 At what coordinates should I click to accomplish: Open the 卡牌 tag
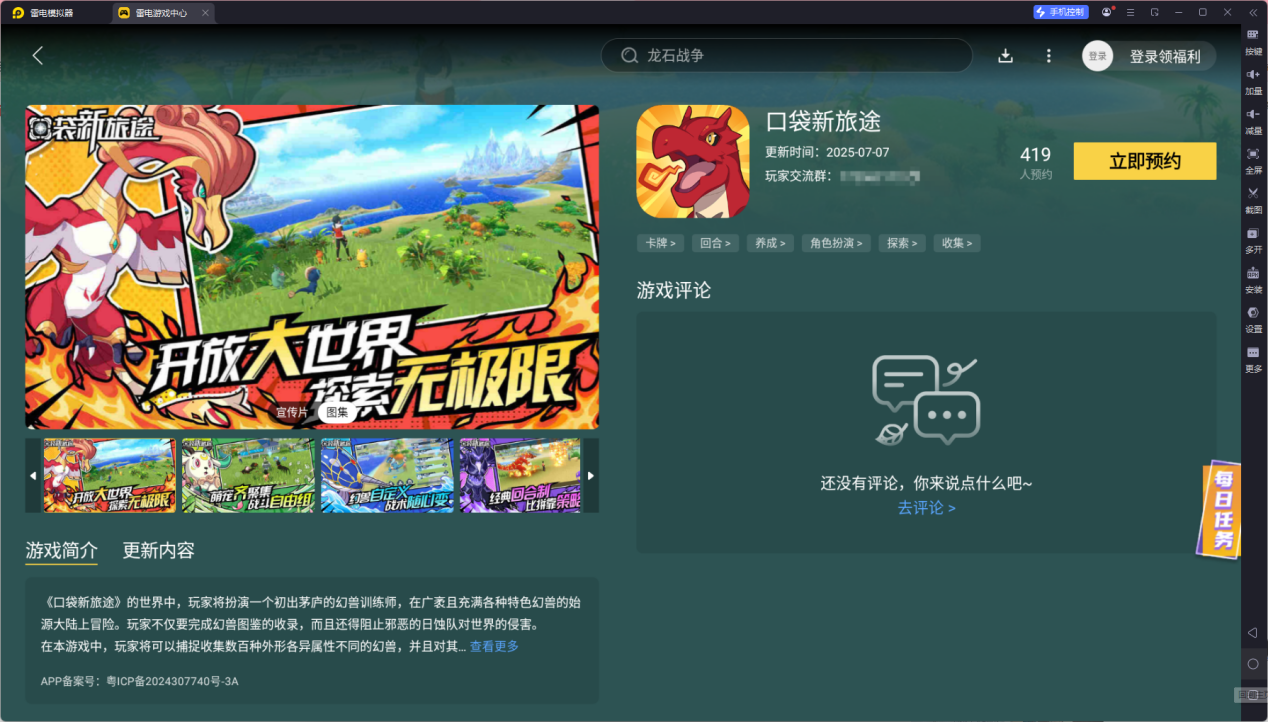(660, 243)
